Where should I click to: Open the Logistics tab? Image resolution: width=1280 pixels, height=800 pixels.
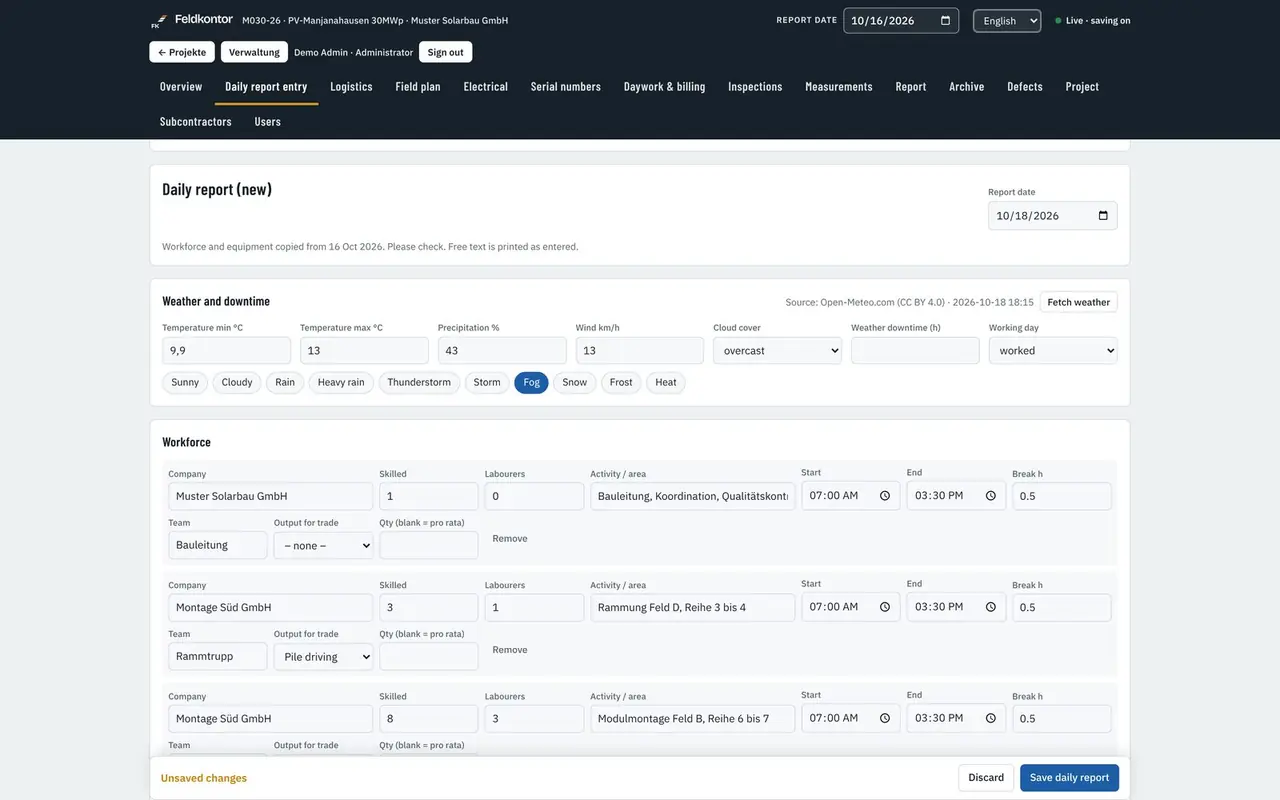(351, 87)
